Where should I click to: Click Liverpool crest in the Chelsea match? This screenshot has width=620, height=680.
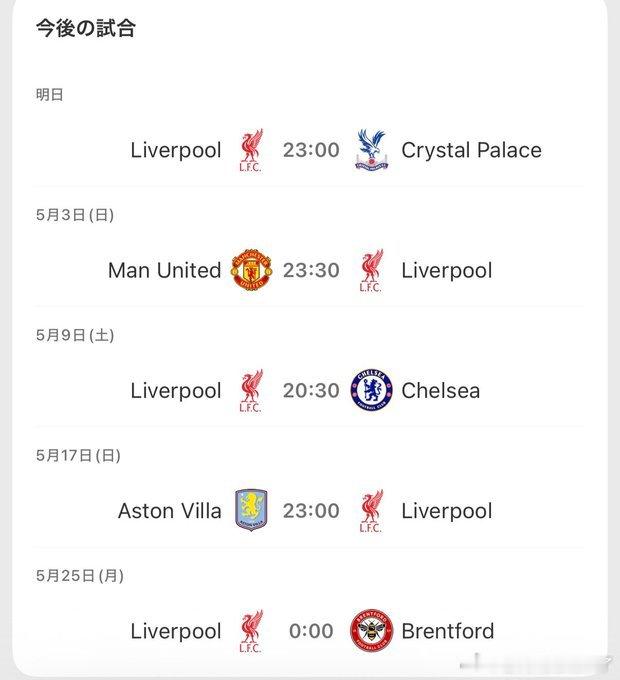click(x=251, y=390)
